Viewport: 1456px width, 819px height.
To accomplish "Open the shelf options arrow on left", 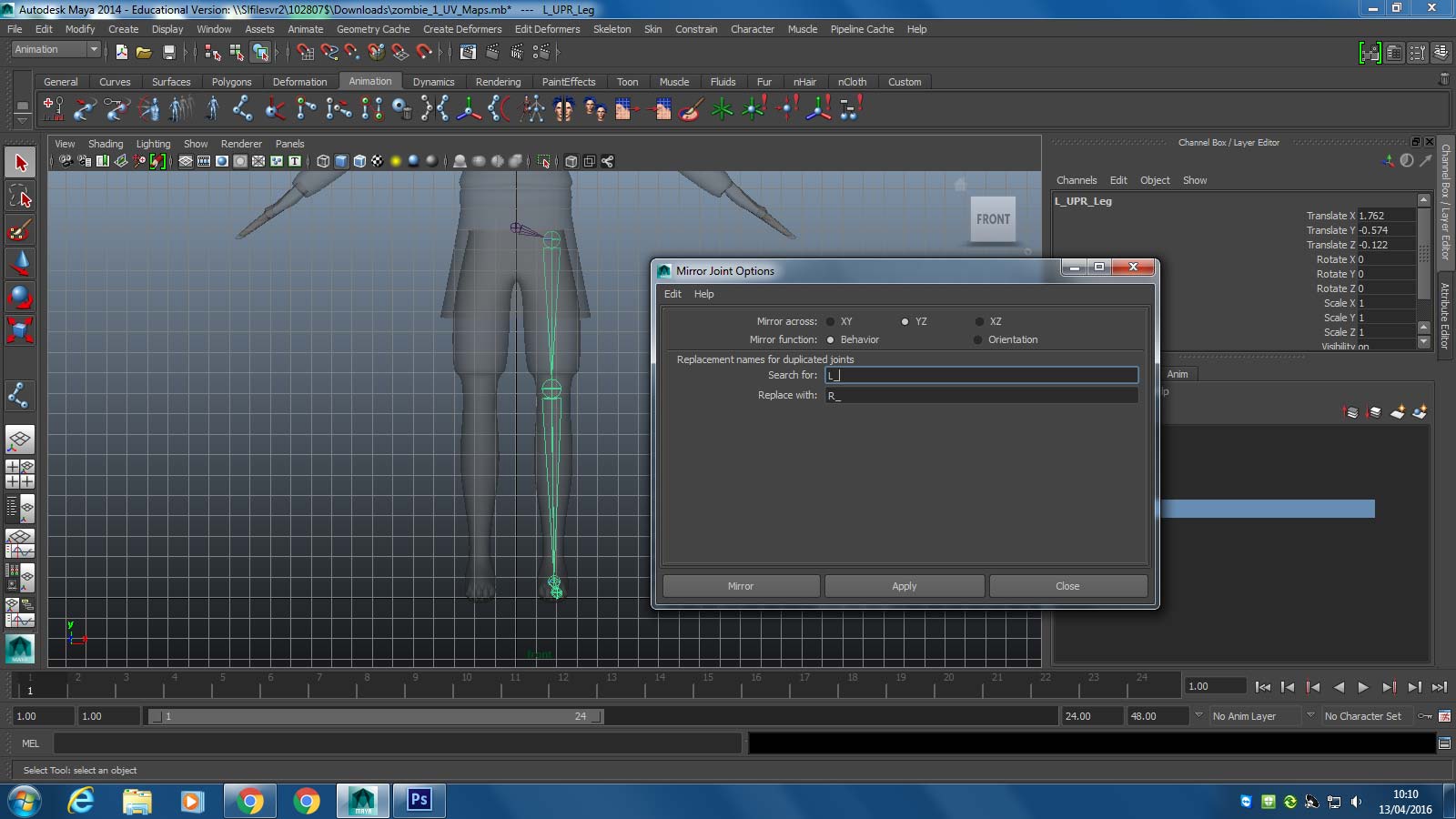I will [x=22, y=120].
